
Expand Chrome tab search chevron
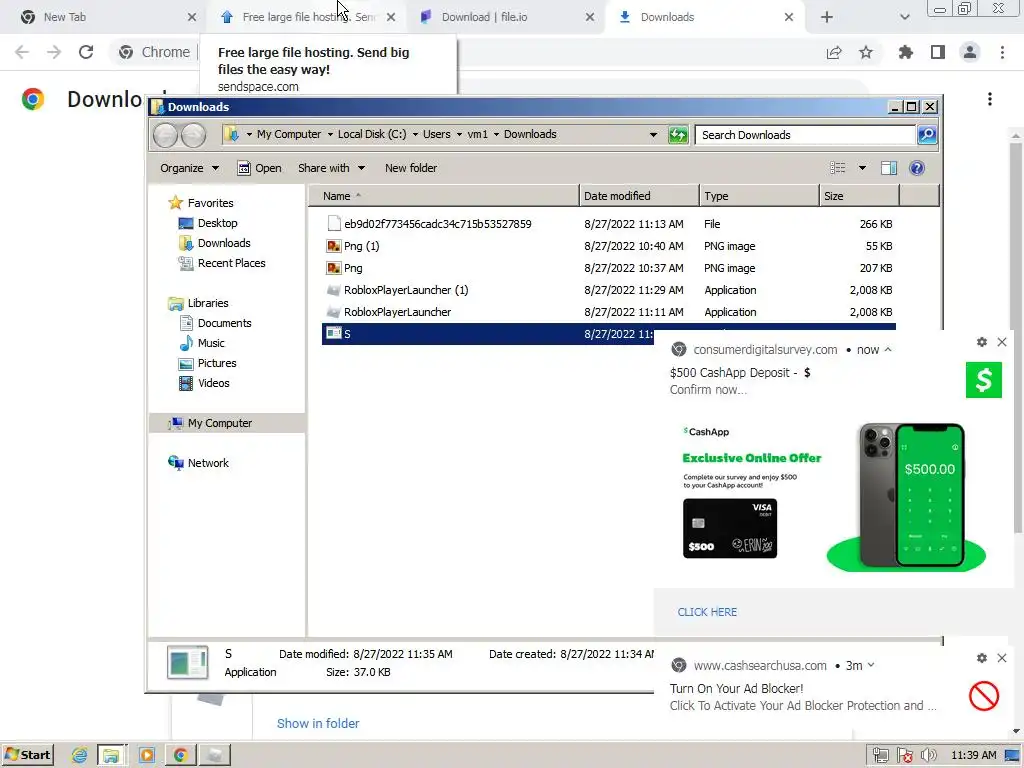point(904,17)
